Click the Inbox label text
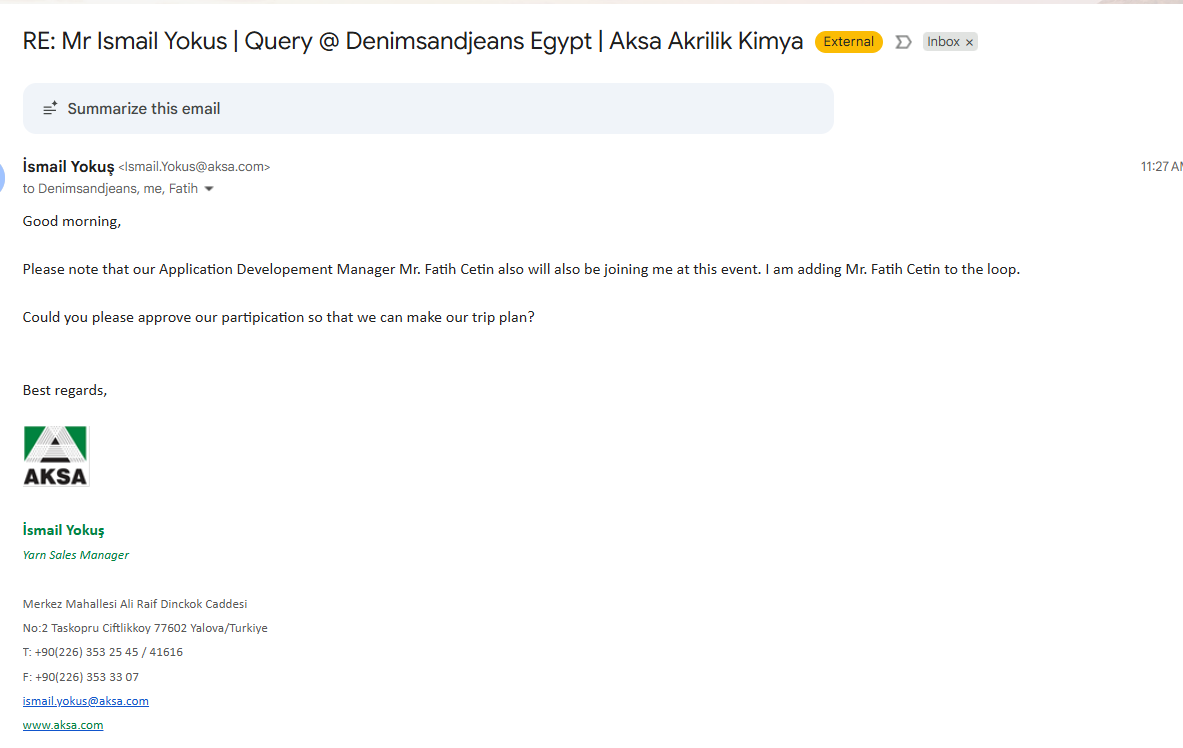This screenshot has width=1183, height=748. point(943,42)
